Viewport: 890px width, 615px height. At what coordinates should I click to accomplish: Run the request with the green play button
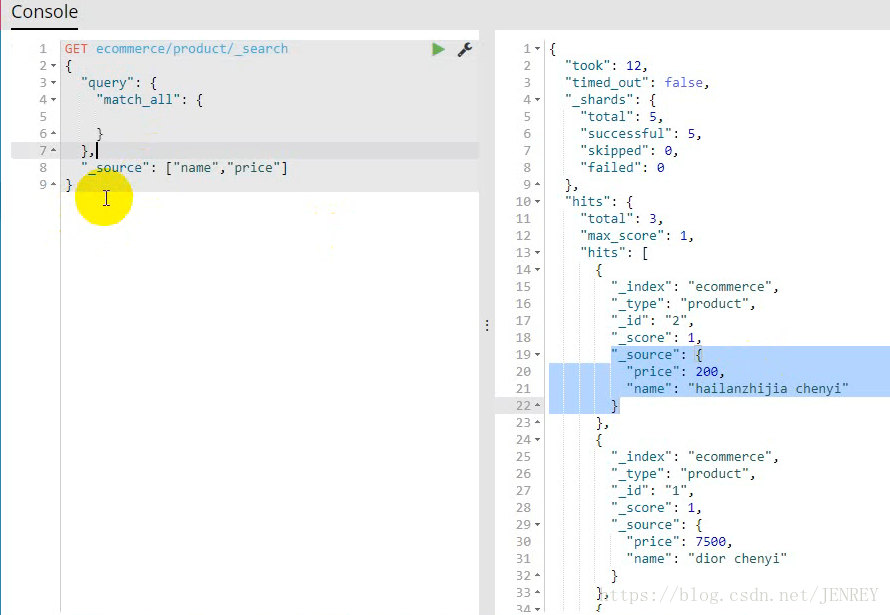click(438, 49)
